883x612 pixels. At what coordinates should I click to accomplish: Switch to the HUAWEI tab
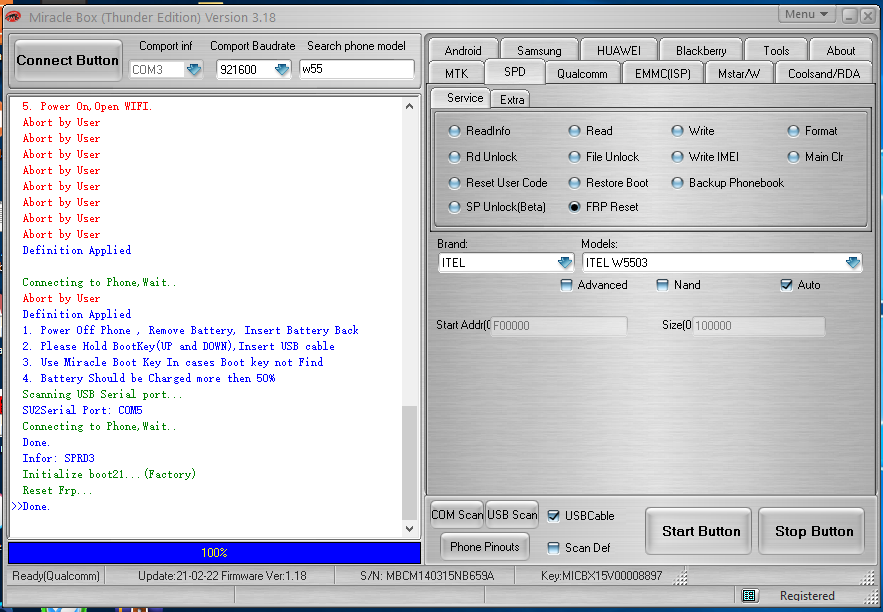(619, 51)
